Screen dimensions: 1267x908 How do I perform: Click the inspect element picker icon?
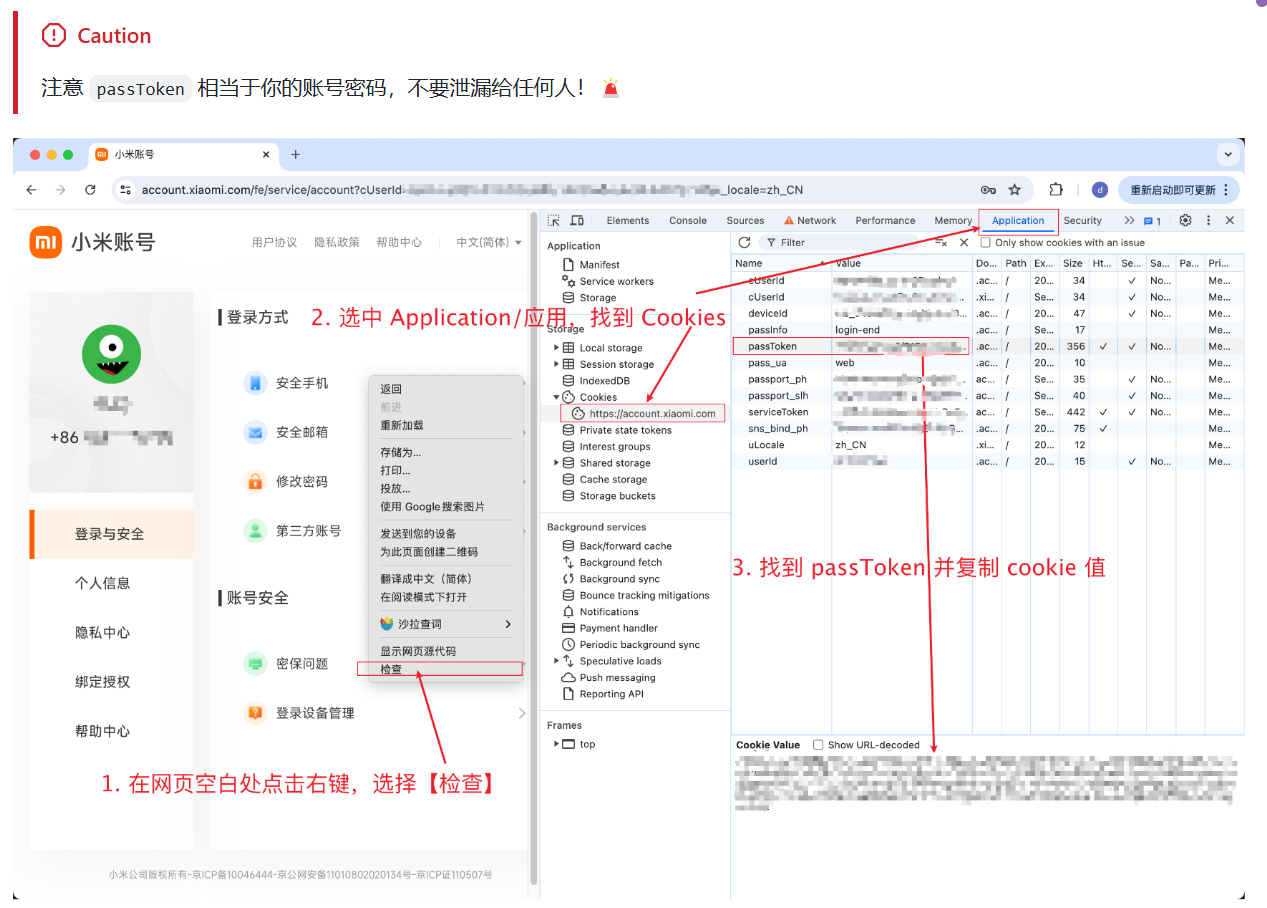click(x=553, y=221)
